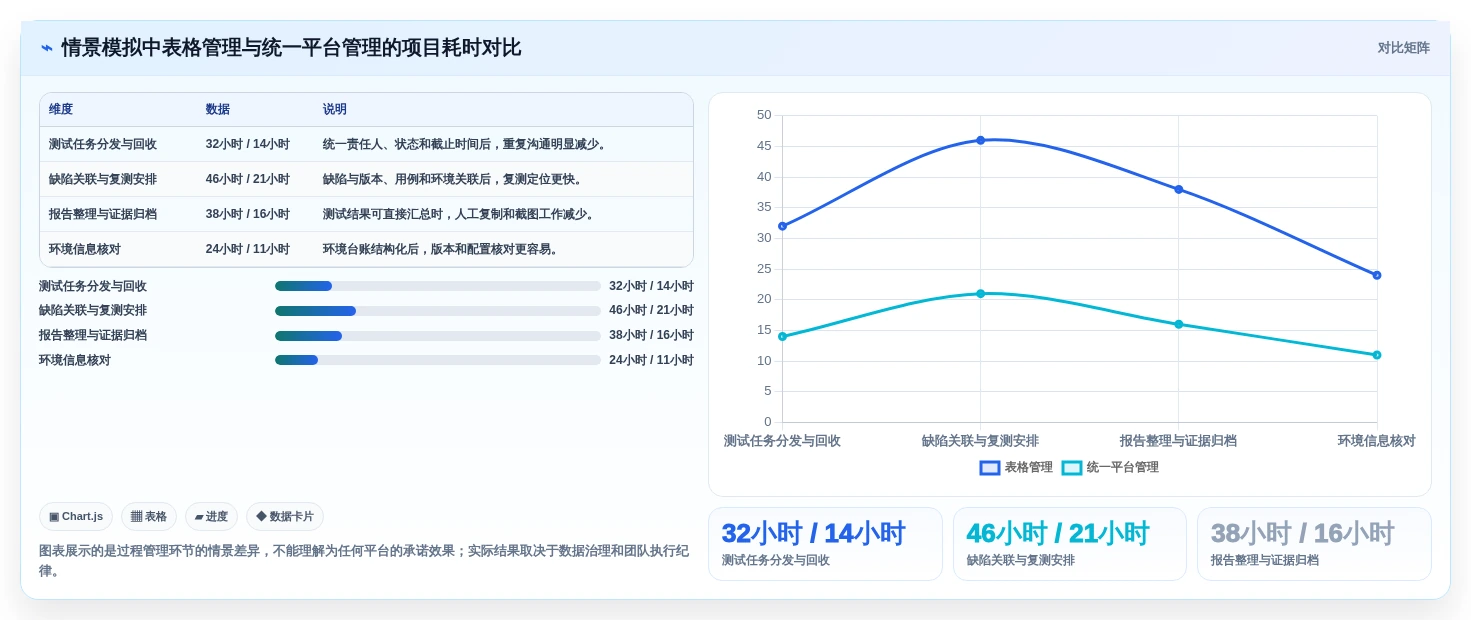Click the 统一平台管理 cyan legend swatch
Screen dimensions: 1471x620
coord(1072,467)
